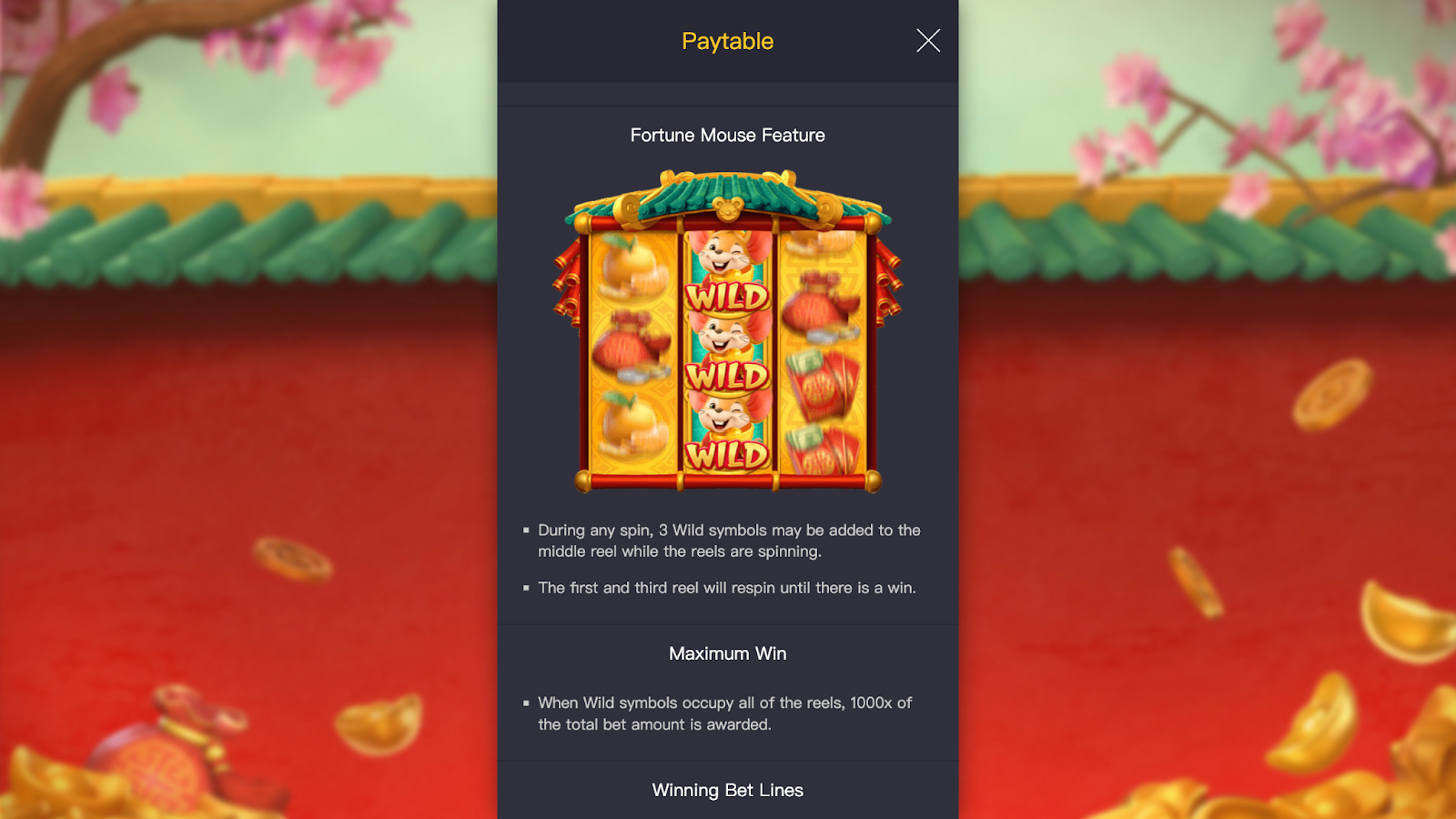Click the top orange on the first reel
The width and height of the screenshot is (1456, 819).
click(x=632, y=268)
